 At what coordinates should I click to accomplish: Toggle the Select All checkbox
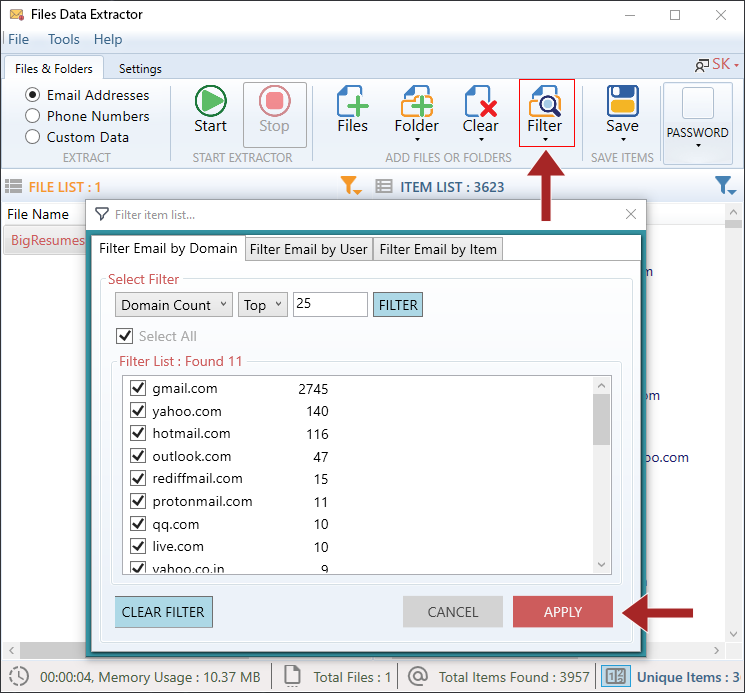124,336
